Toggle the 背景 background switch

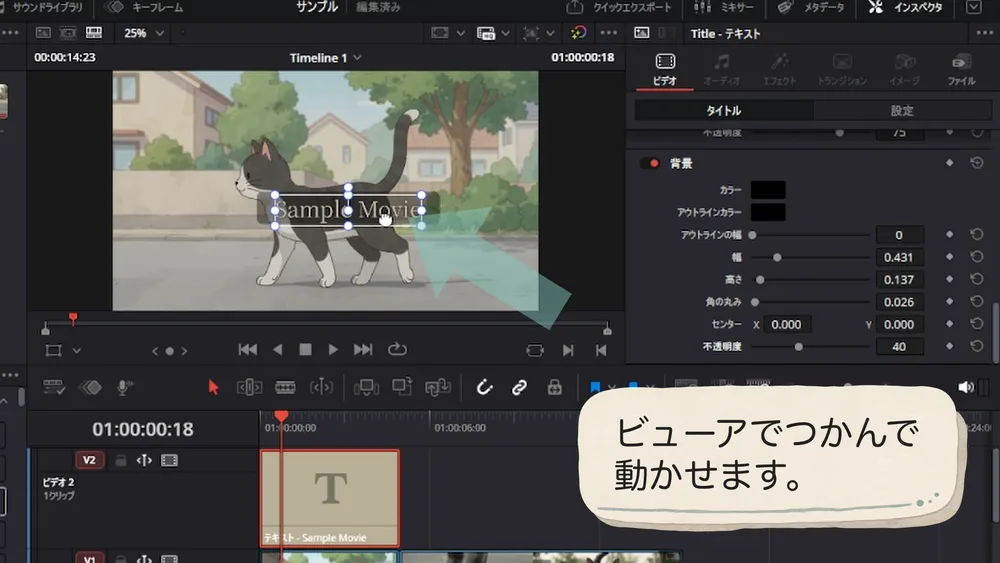coord(650,163)
